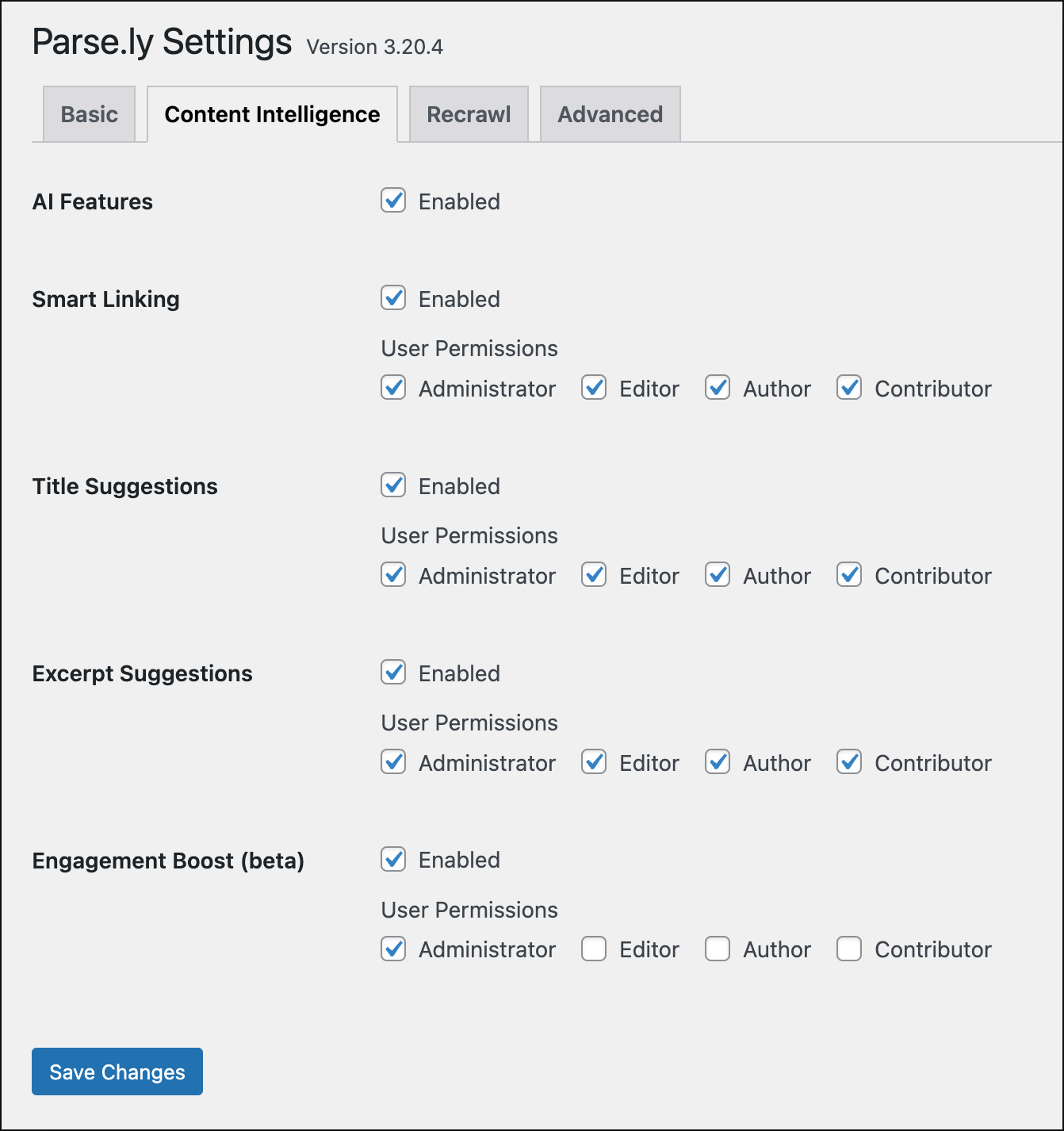Image resolution: width=1064 pixels, height=1131 pixels.
Task: Toggle Author under Excerpt Suggestions permissions
Action: pos(718,762)
